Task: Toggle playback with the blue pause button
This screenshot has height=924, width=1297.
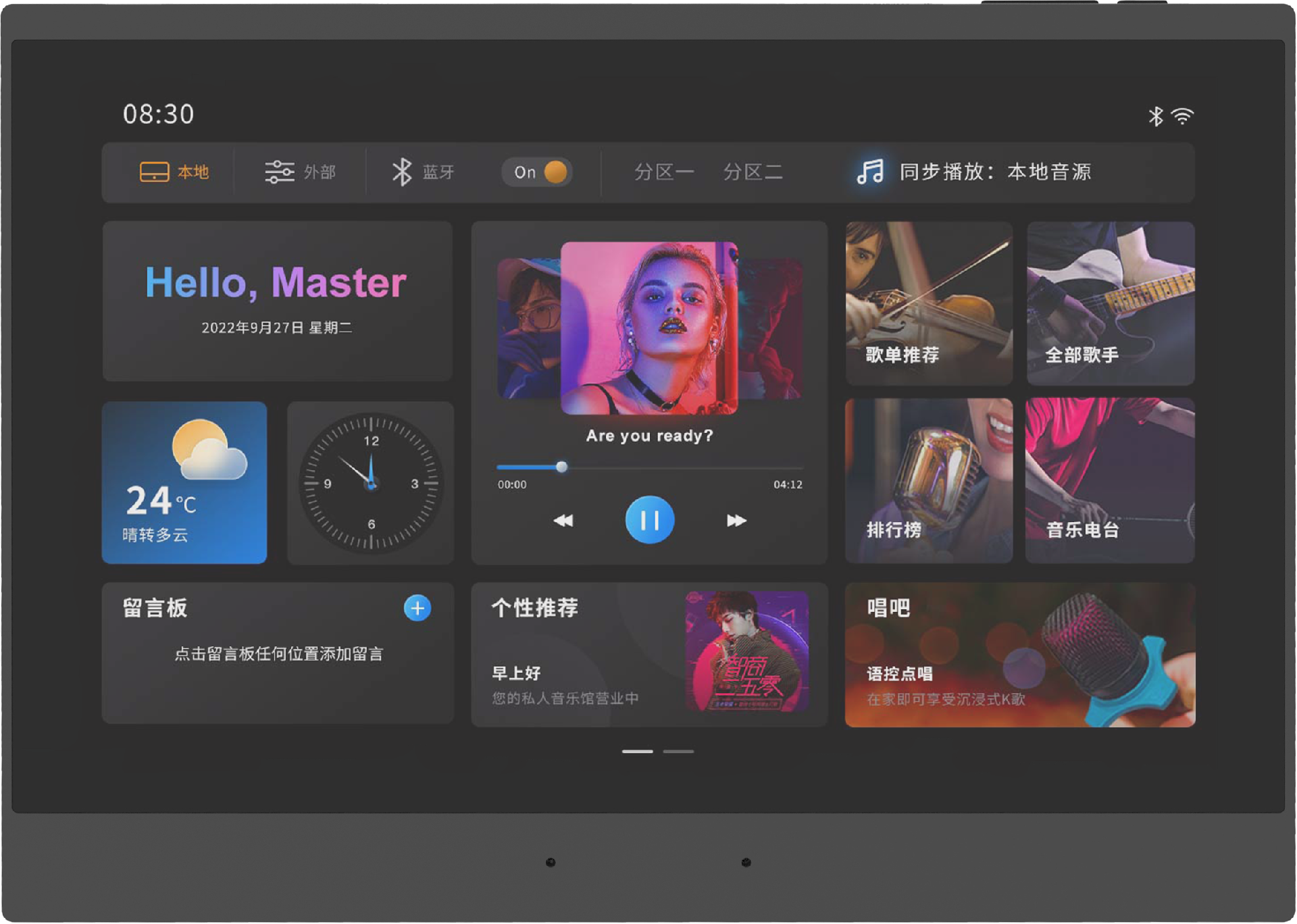Action: pyautogui.click(x=649, y=520)
